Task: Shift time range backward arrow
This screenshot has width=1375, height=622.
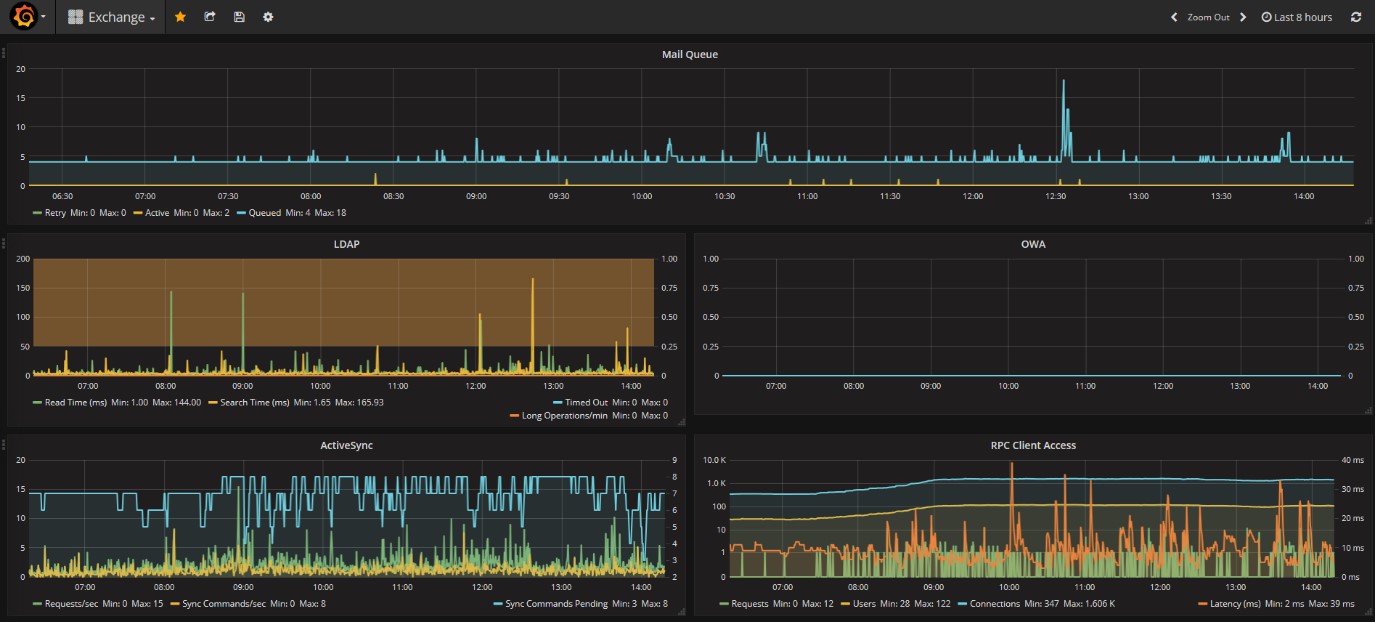Action: 1174,17
